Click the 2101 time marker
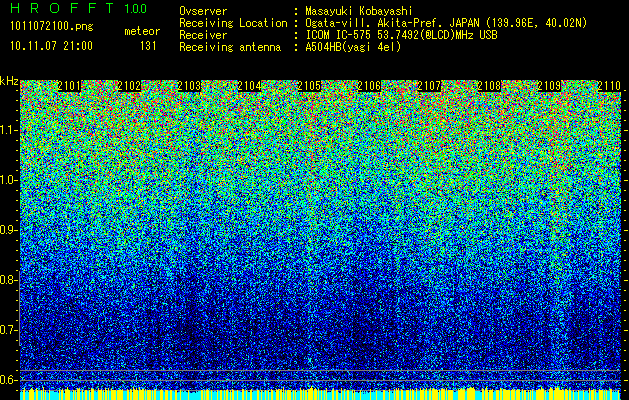Screen dimensions: 629x400 click(69, 87)
